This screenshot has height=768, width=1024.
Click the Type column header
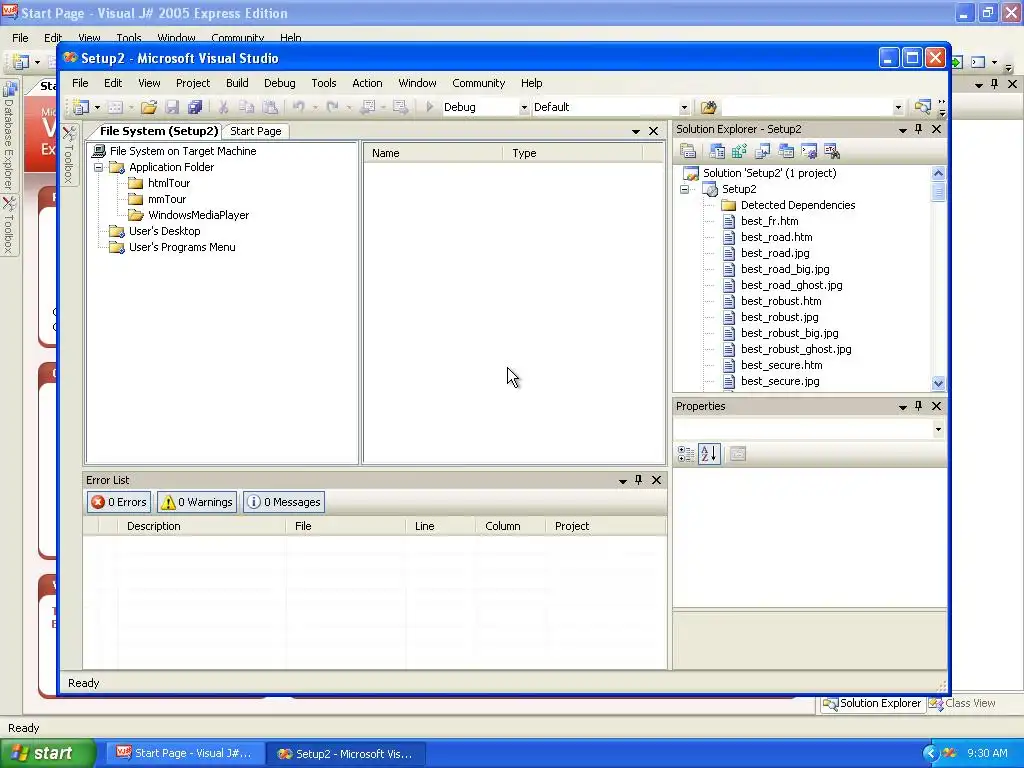click(x=573, y=153)
